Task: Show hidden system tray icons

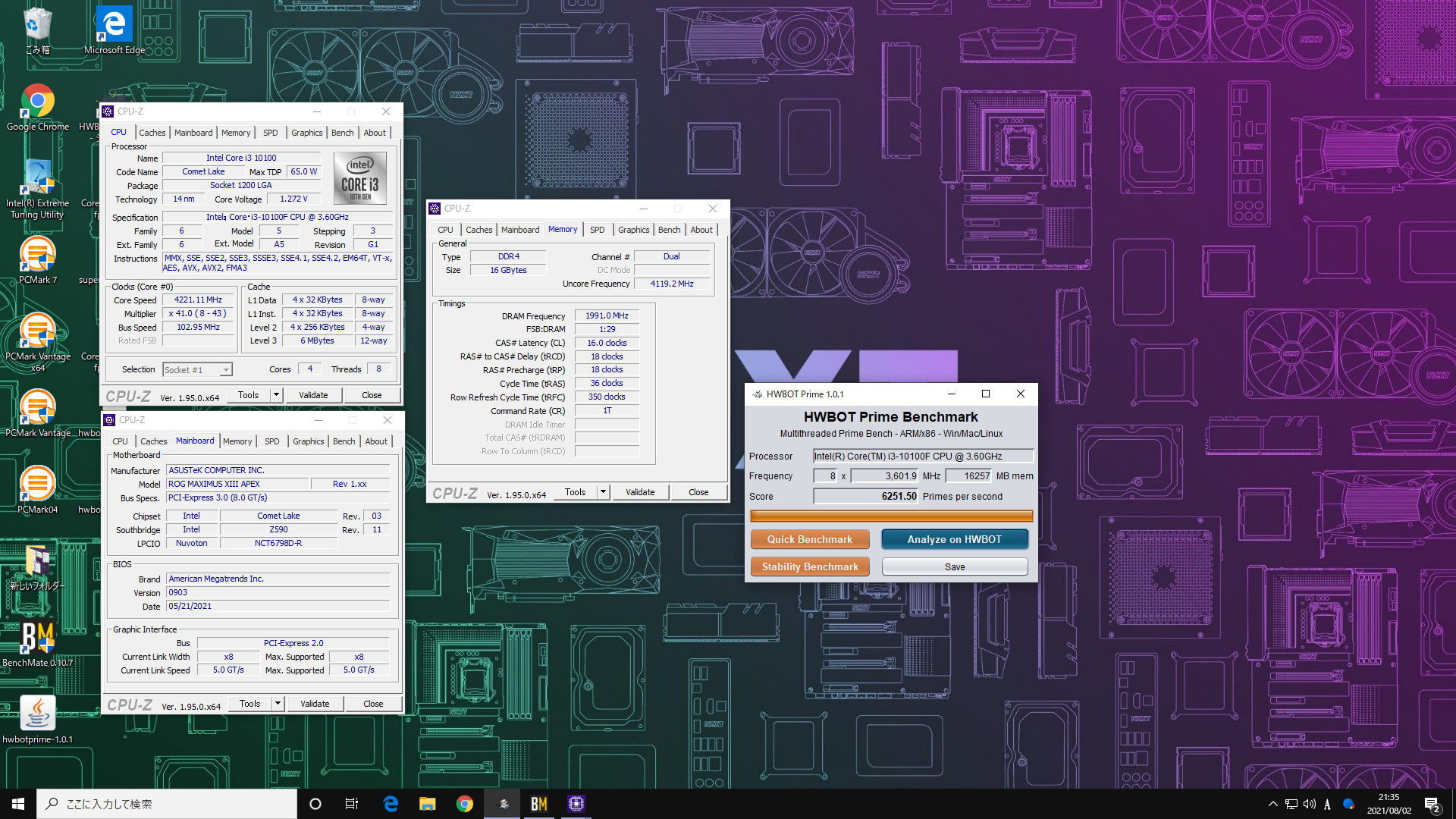Action: tap(1272, 804)
